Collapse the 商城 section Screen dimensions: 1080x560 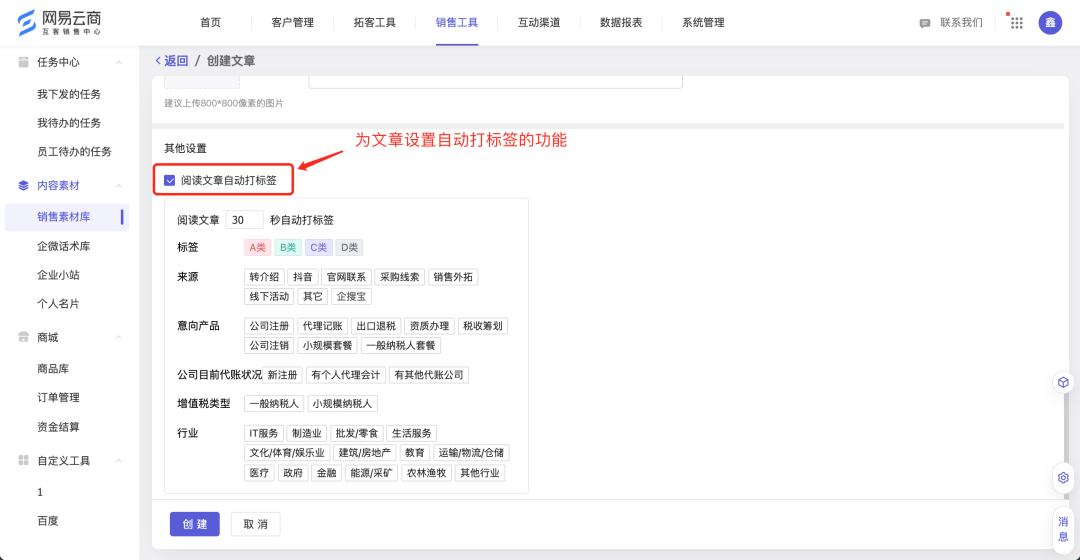118,337
